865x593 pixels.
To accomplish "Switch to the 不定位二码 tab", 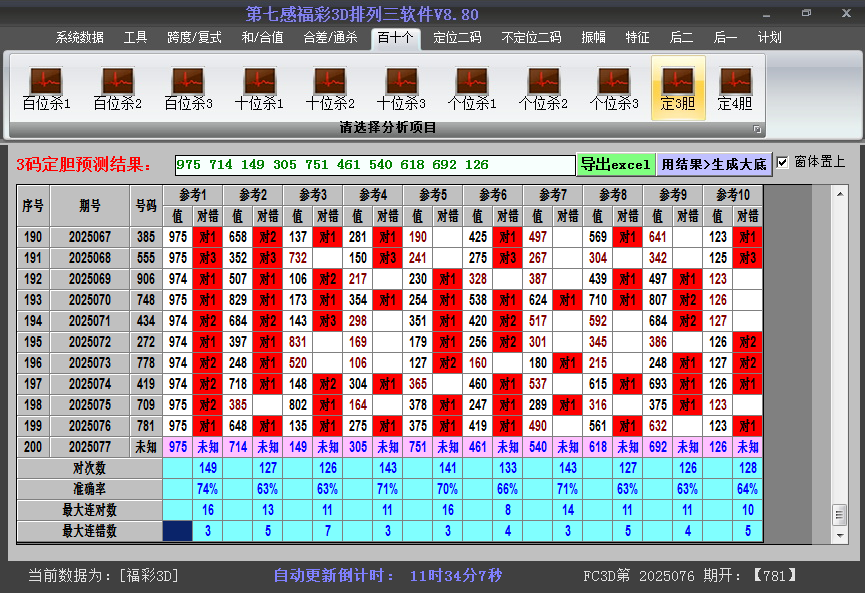I will click(x=531, y=38).
